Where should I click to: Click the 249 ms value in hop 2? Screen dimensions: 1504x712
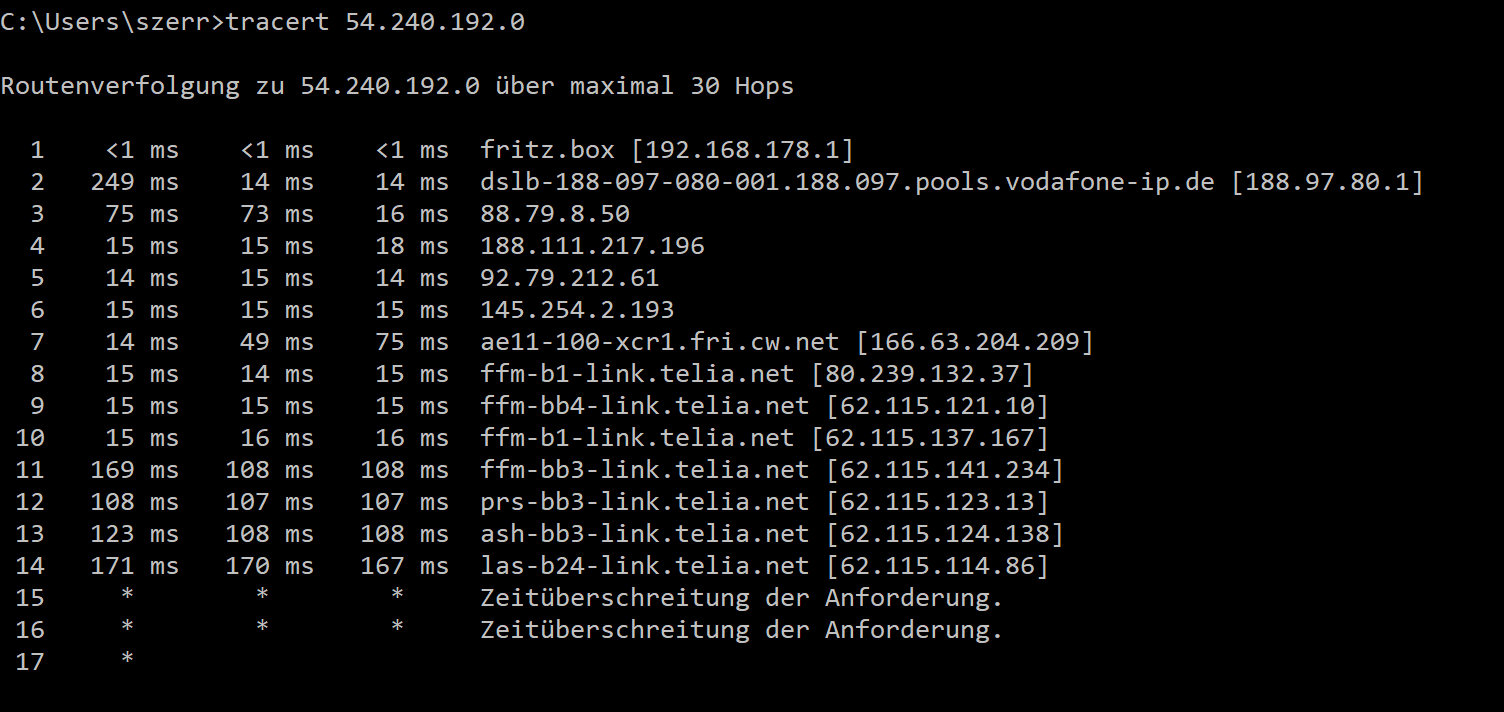[x=134, y=182]
